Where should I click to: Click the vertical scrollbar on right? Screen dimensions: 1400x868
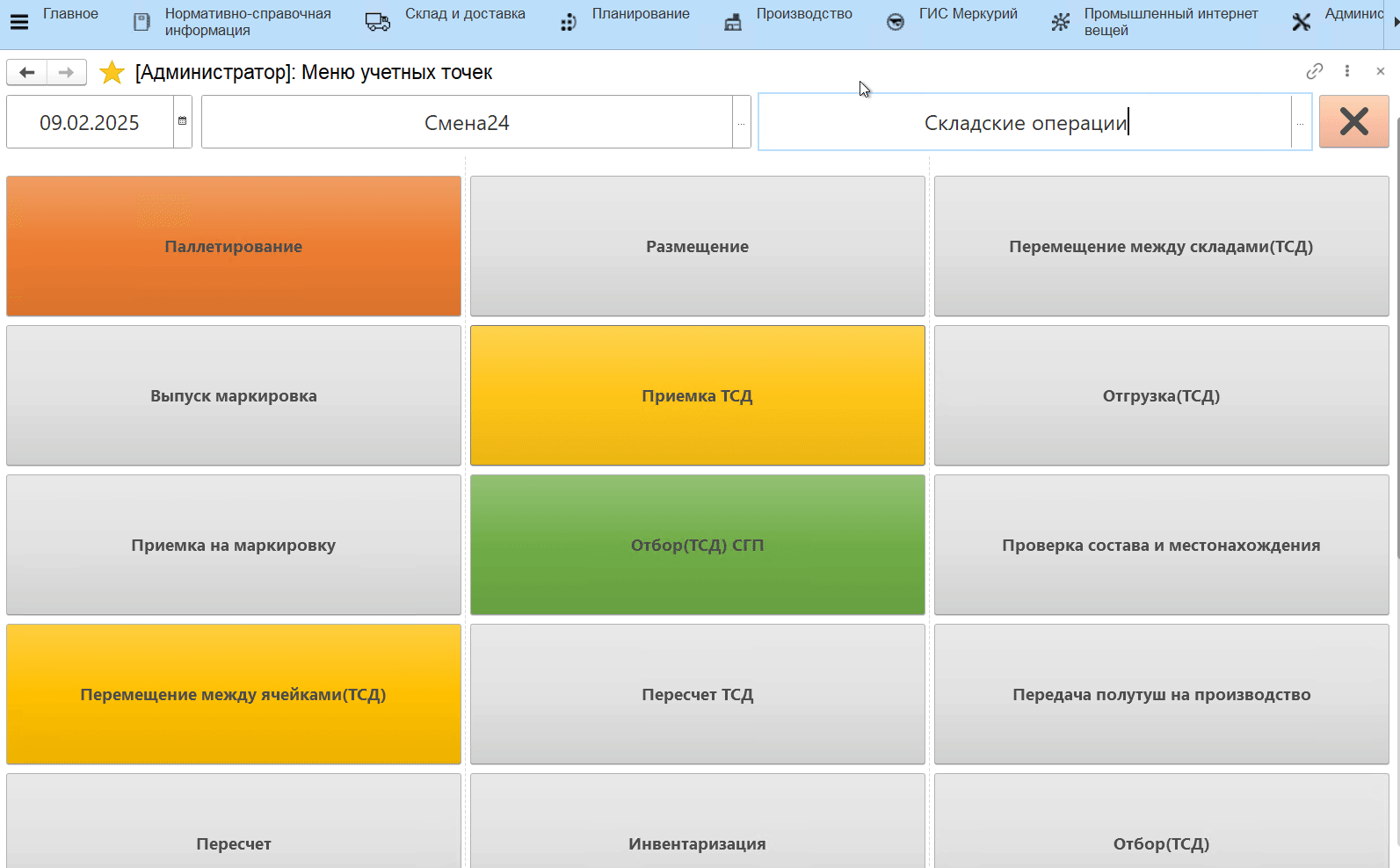pyautogui.click(x=1396, y=351)
